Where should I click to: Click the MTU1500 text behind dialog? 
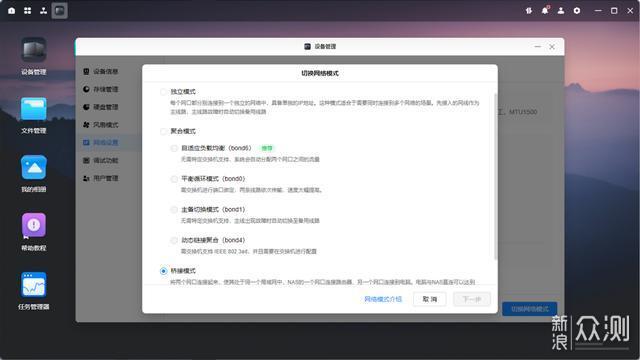(523, 112)
